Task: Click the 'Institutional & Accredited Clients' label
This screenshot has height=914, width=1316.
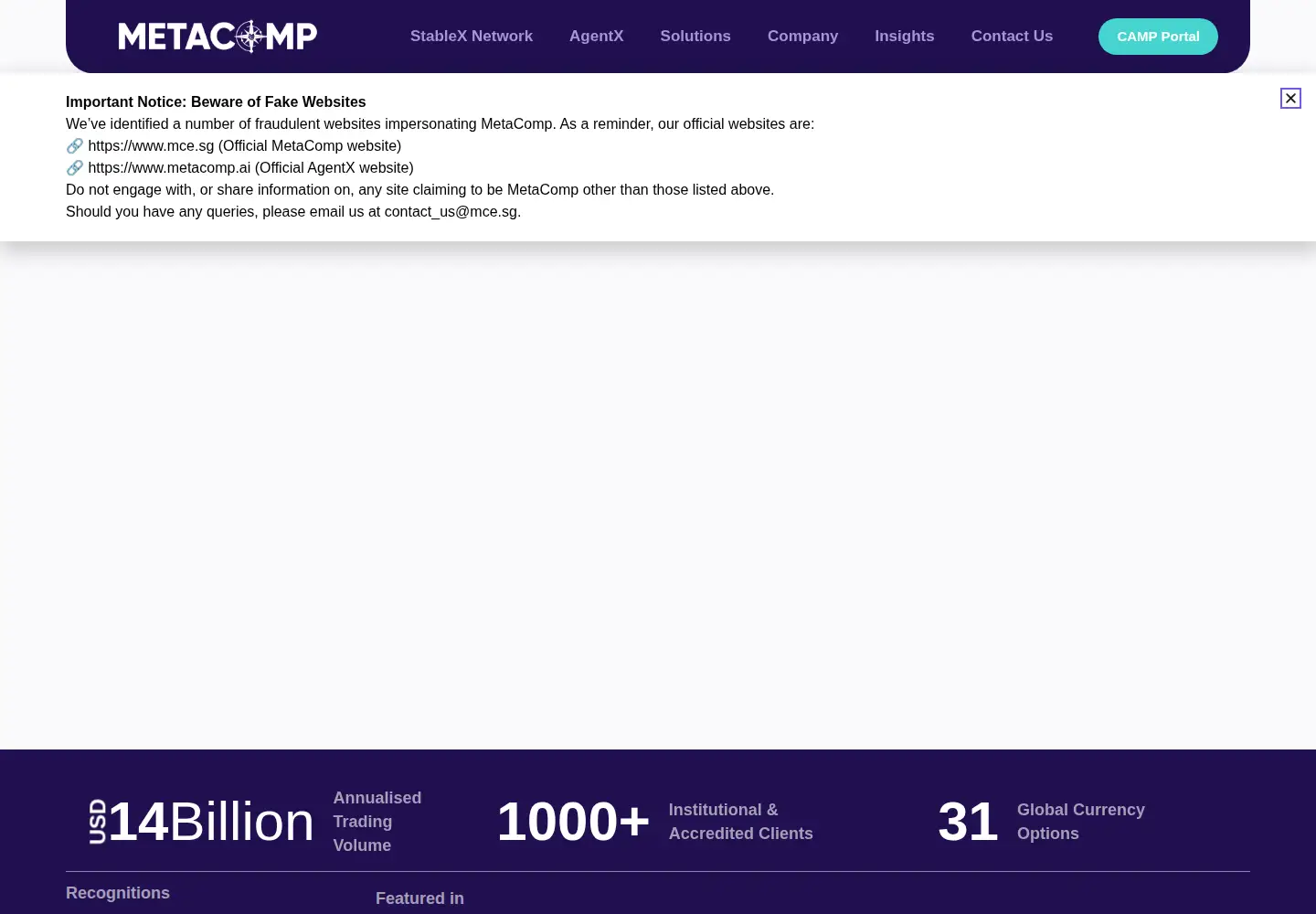Action: pos(740,822)
